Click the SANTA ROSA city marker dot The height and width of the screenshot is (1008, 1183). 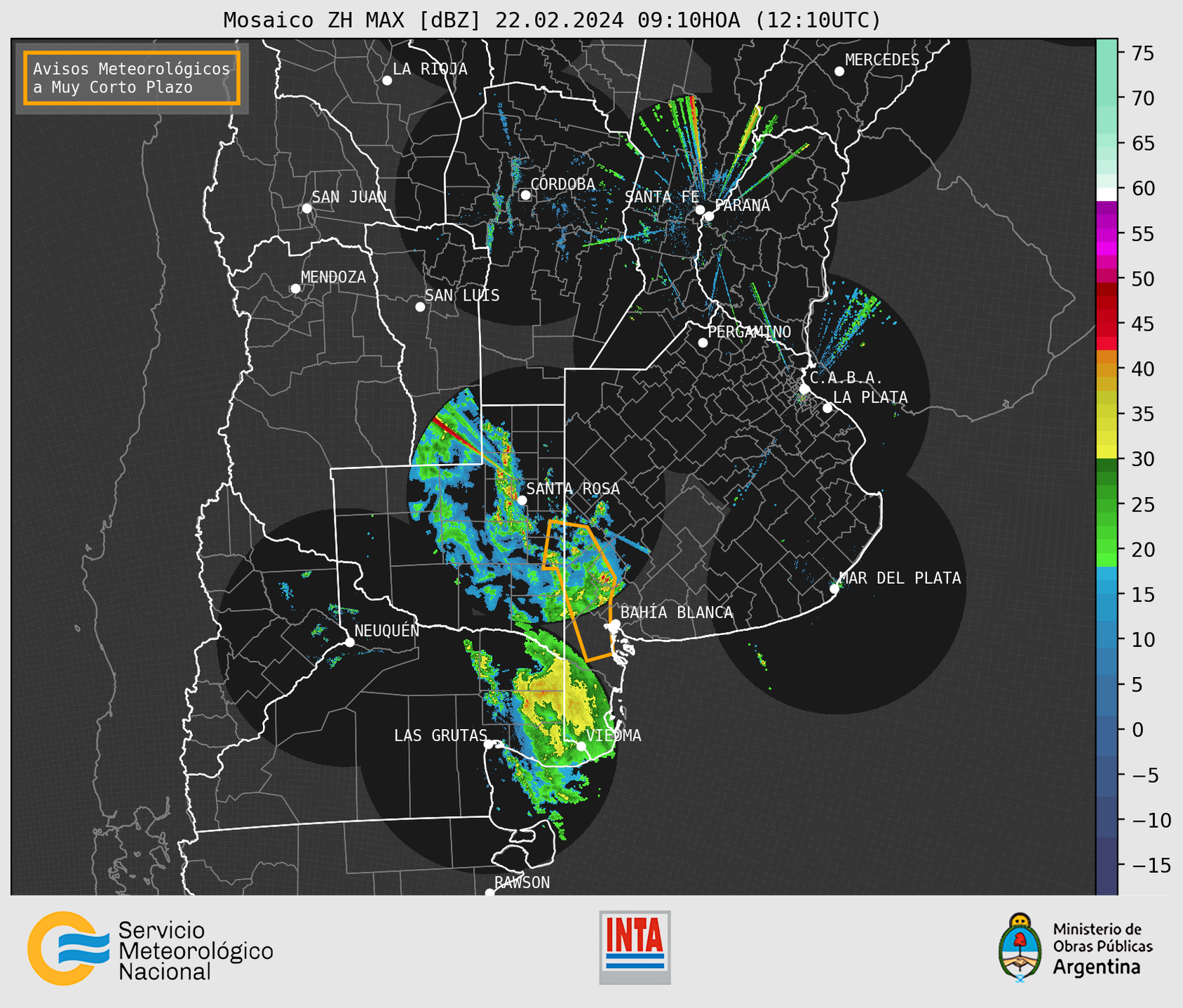(522, 500)
